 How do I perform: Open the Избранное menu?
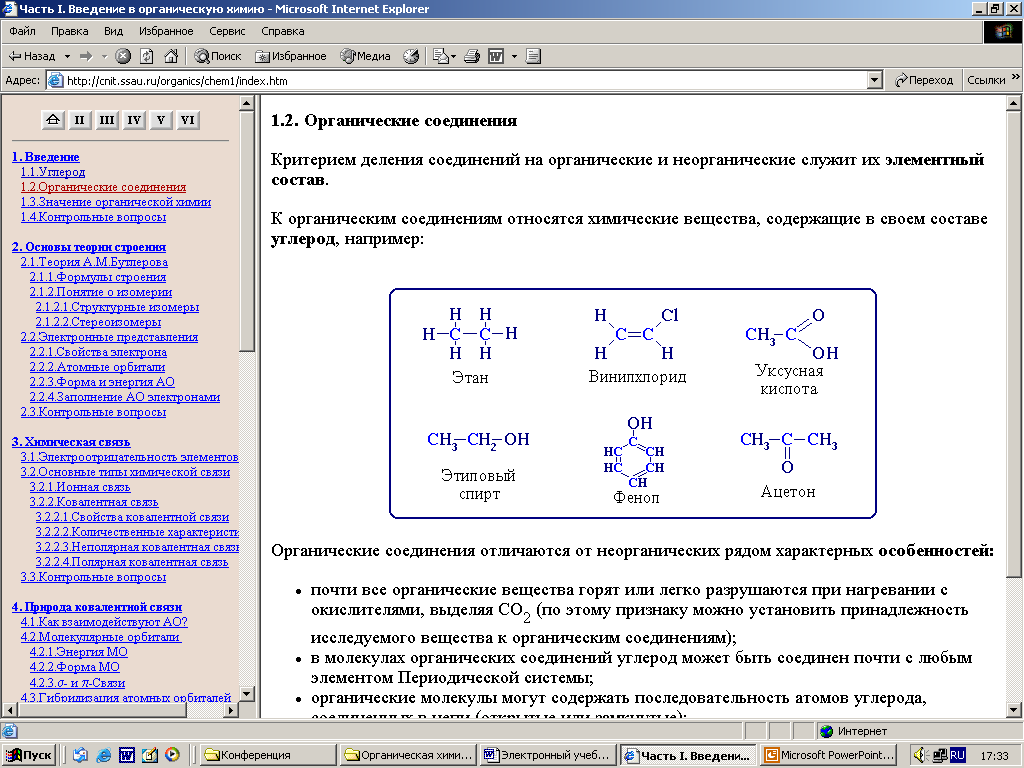[166, 31]
